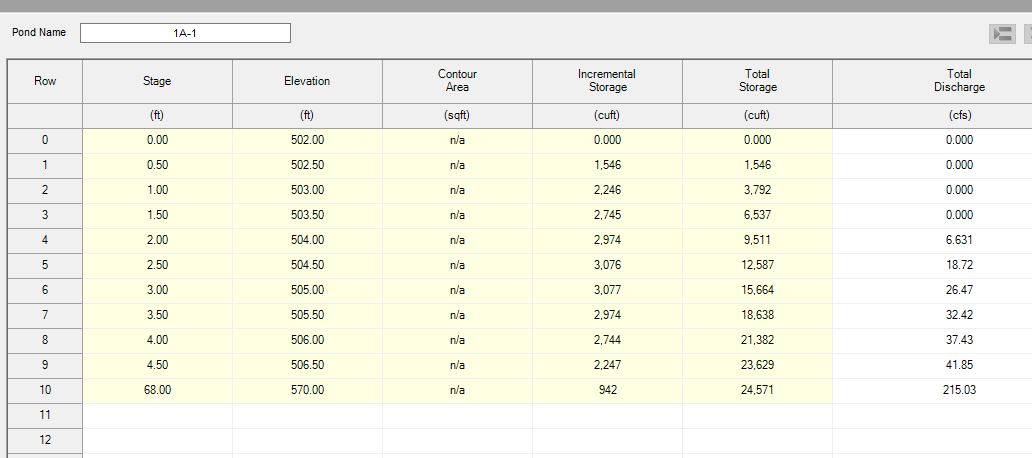This screenshot has width=1032, height=458.
Task: Click Incremental Storage cell 3,077
Action: (607, 290)
